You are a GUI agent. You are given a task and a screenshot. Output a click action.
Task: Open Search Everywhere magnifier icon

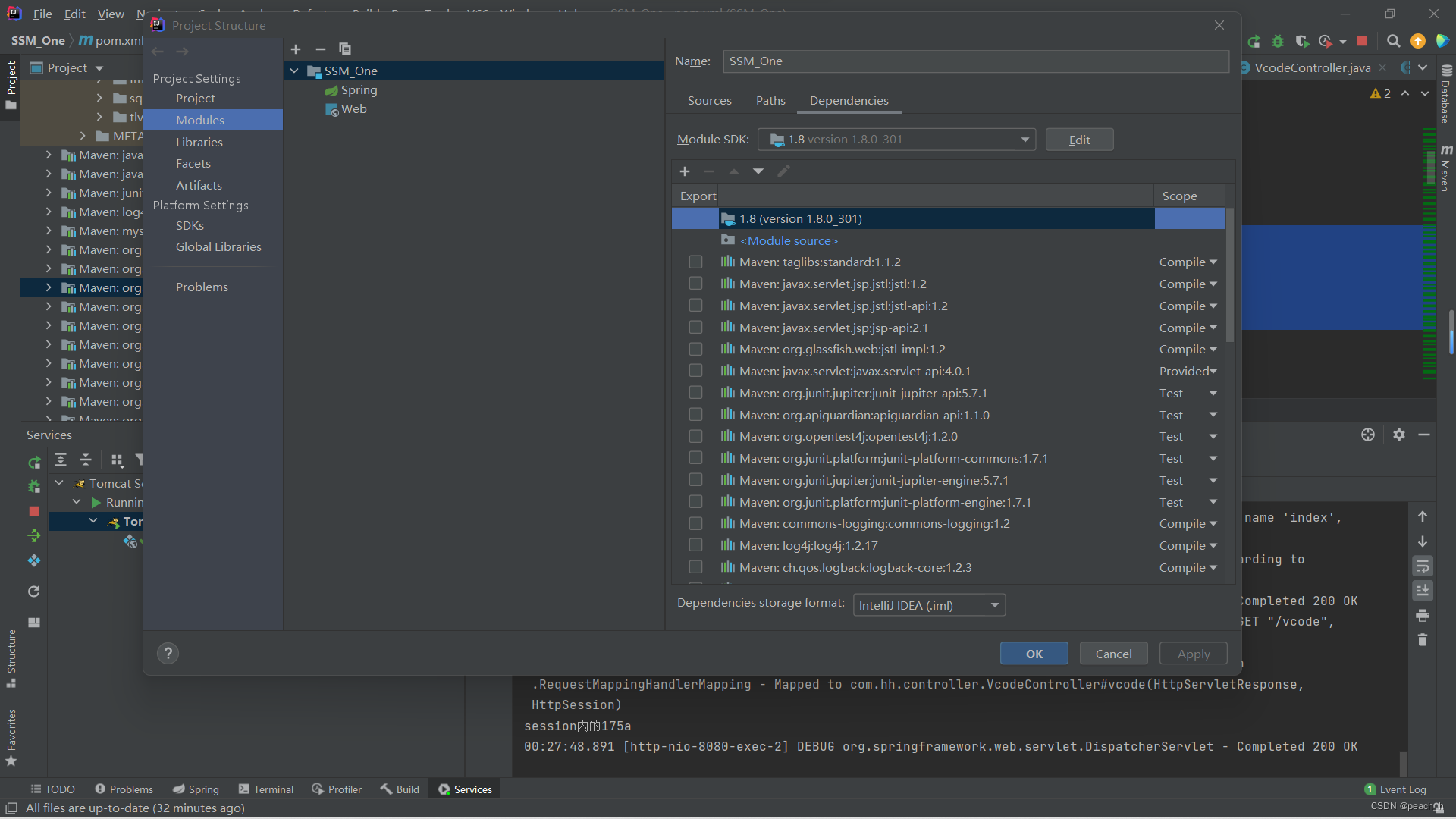(x=1394, y=41)
